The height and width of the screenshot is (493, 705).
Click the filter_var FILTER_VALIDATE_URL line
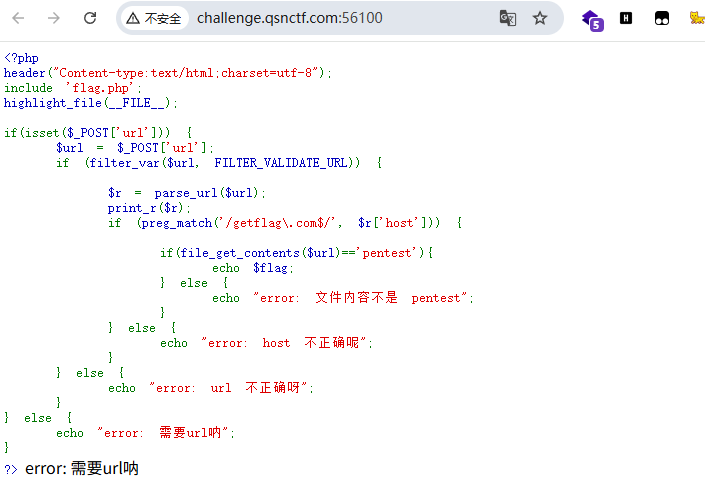[218, 163]
